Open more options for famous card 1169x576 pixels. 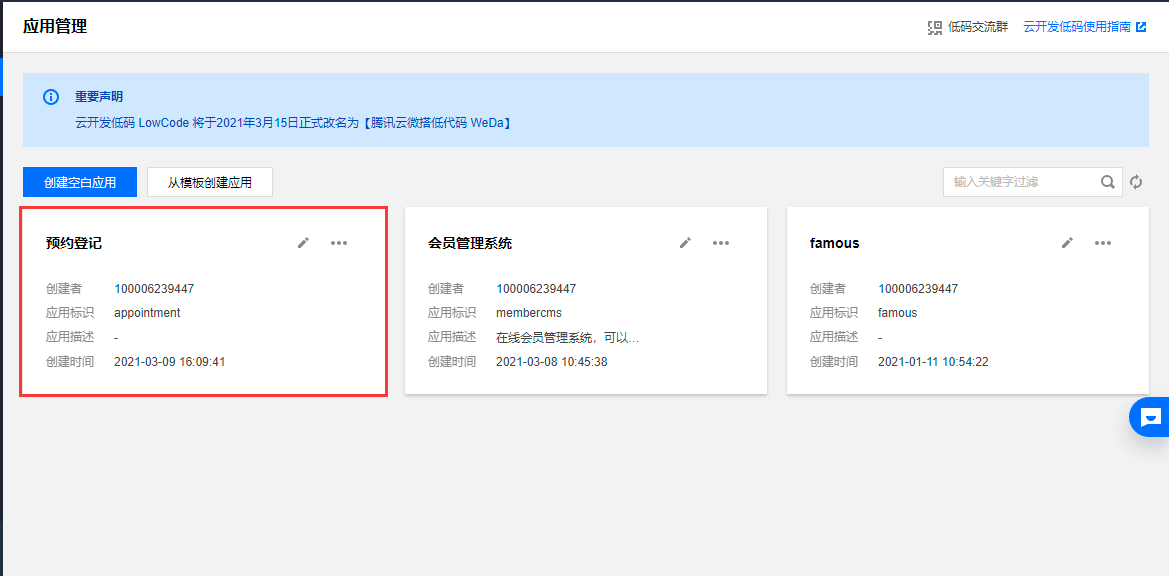point(1103,243)
